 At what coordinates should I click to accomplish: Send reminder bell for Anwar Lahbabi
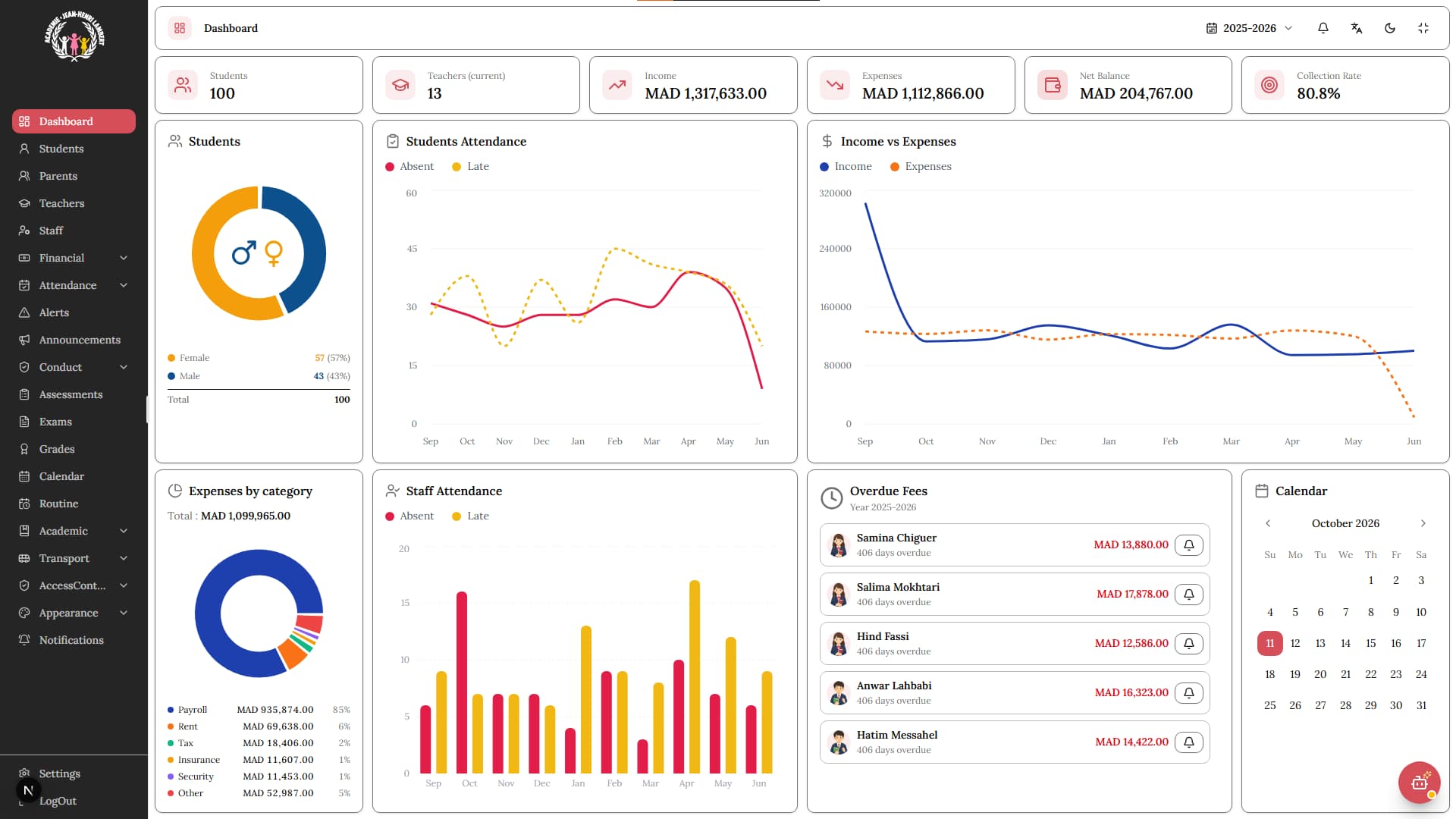coord(1189,692)
